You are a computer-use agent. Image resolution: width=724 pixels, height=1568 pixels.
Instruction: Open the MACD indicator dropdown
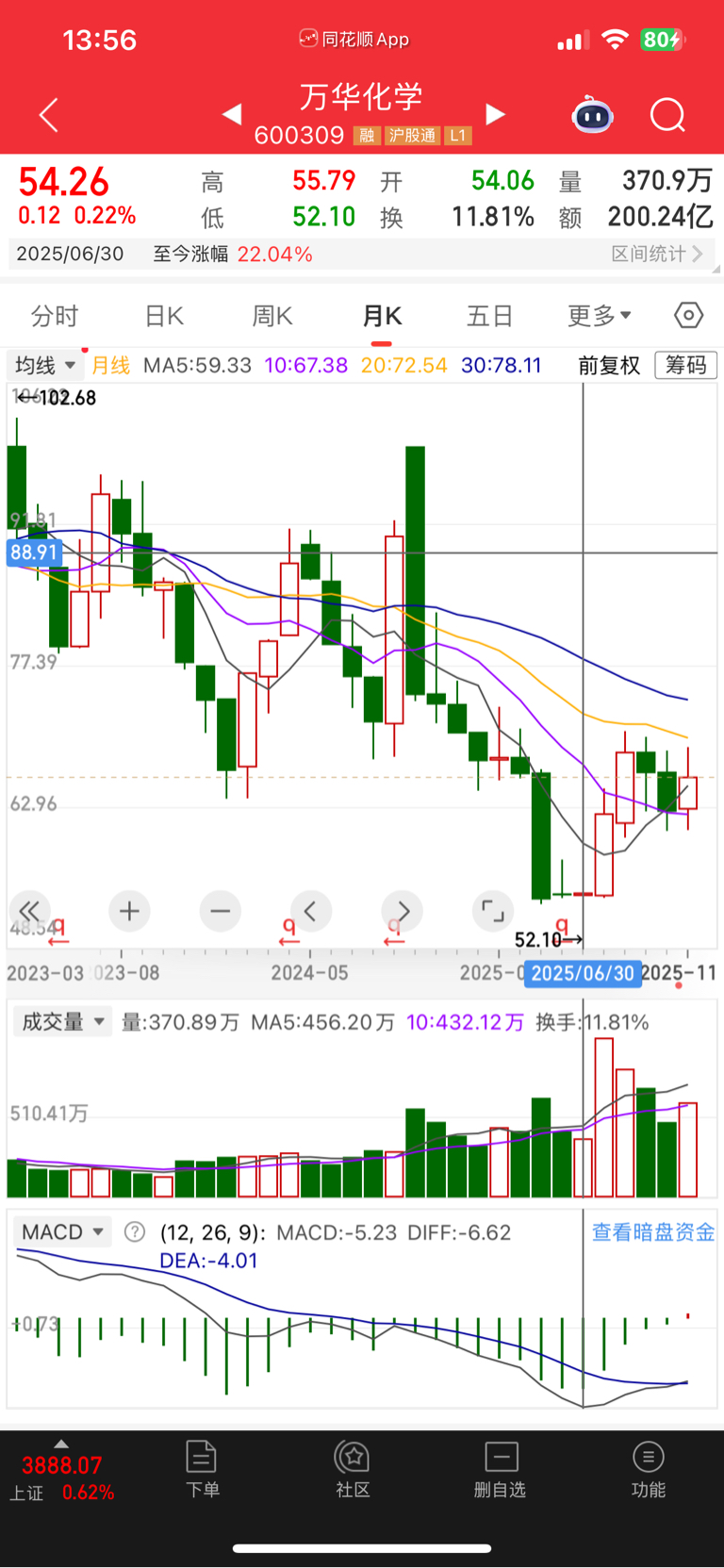point(61,1232)
